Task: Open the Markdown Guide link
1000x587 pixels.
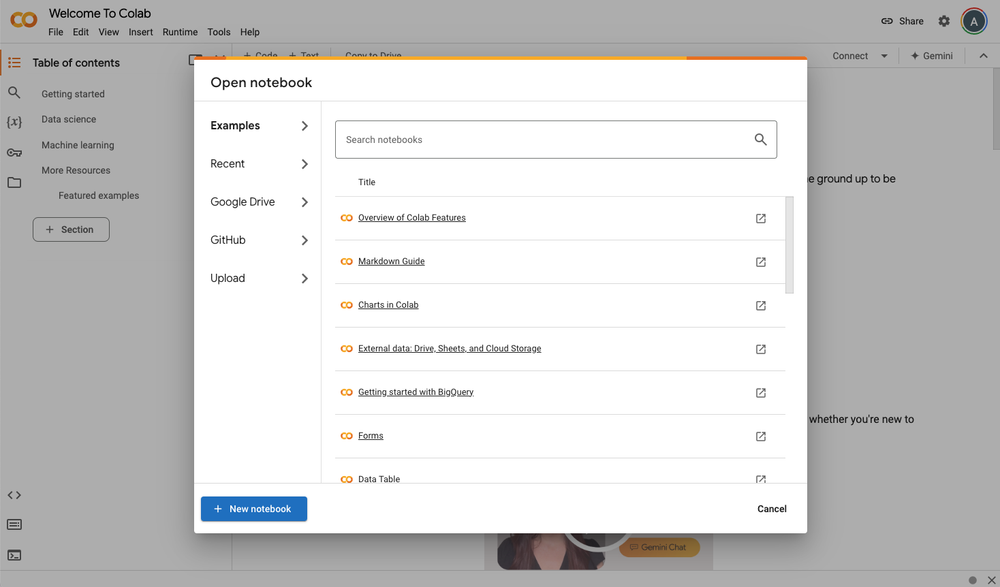Action: (392, 262)
